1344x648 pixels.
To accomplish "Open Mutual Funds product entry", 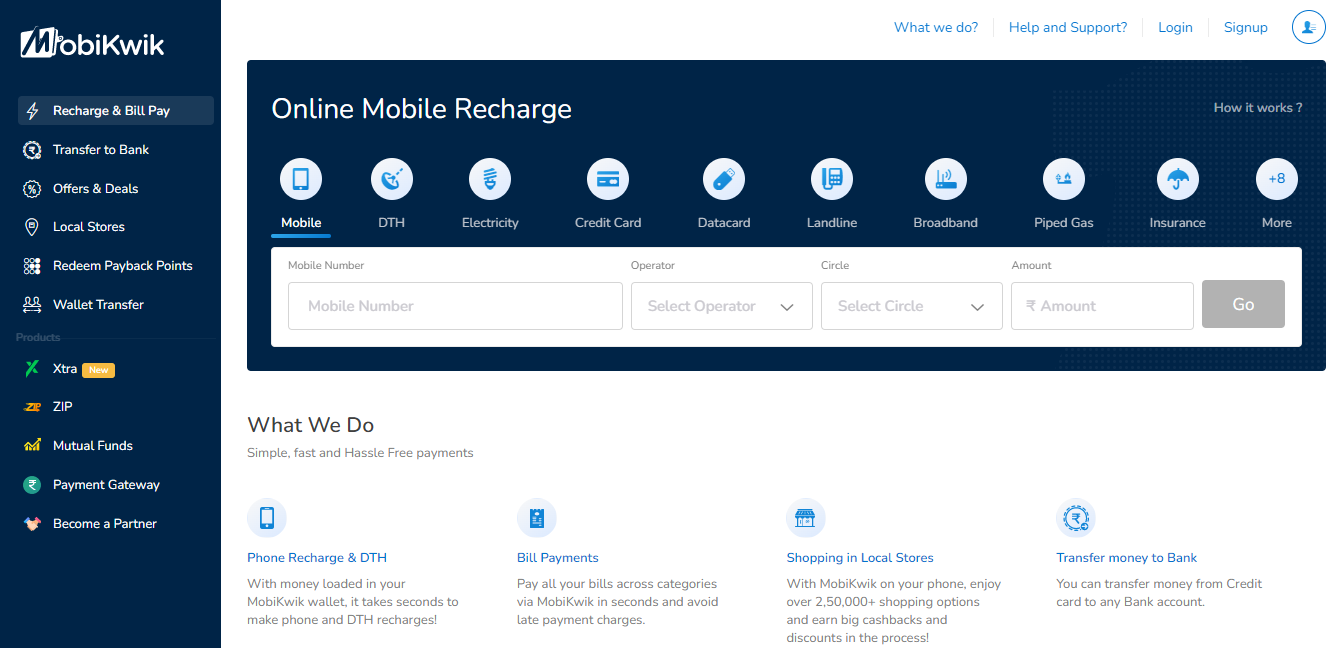I will pos(93,446).
